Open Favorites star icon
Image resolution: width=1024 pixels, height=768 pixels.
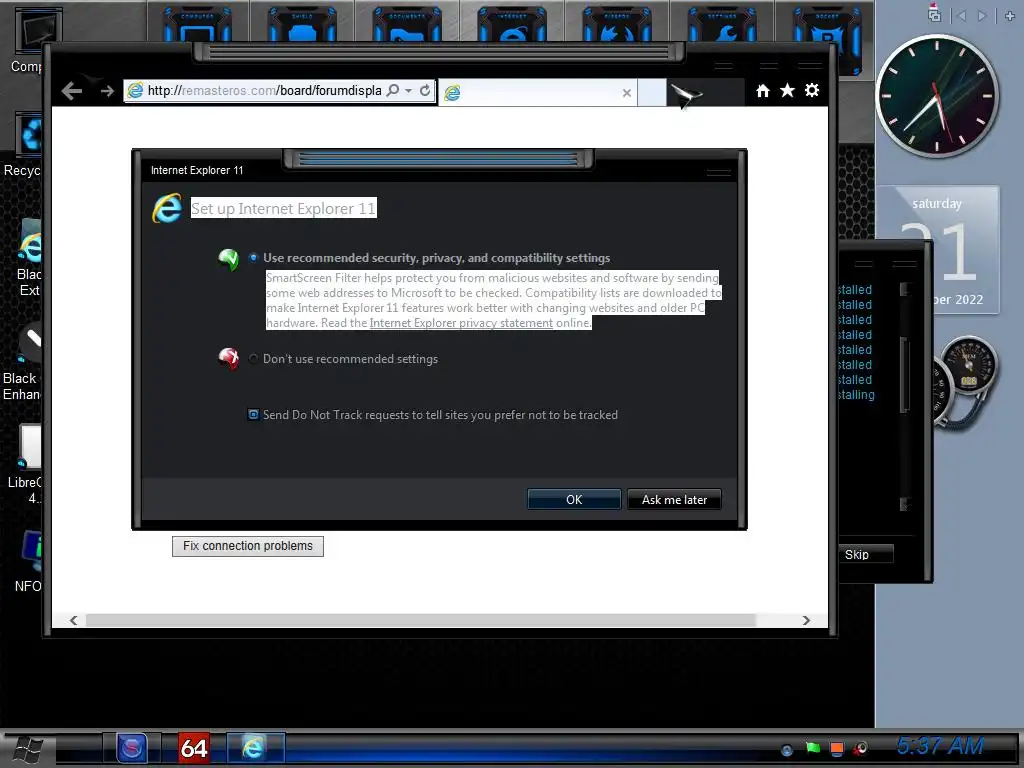coord(787,90)
